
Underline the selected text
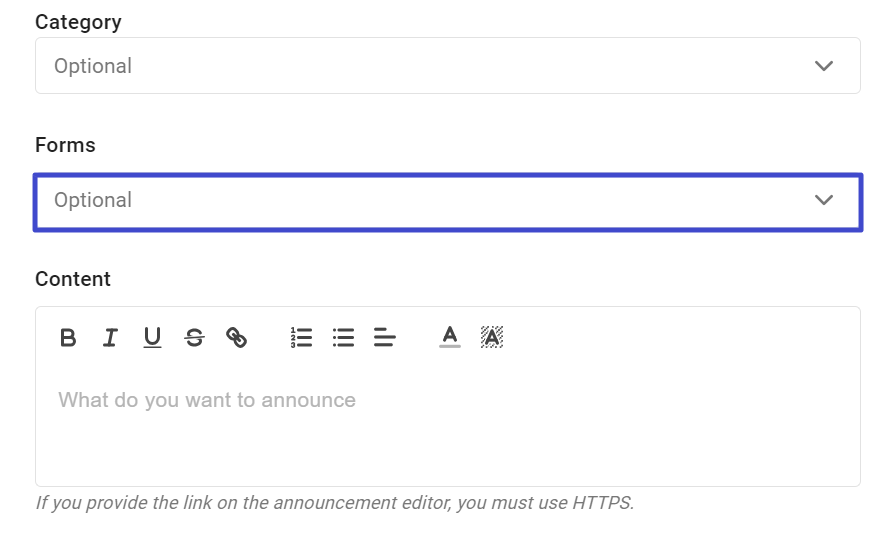[x=152, y=338]
